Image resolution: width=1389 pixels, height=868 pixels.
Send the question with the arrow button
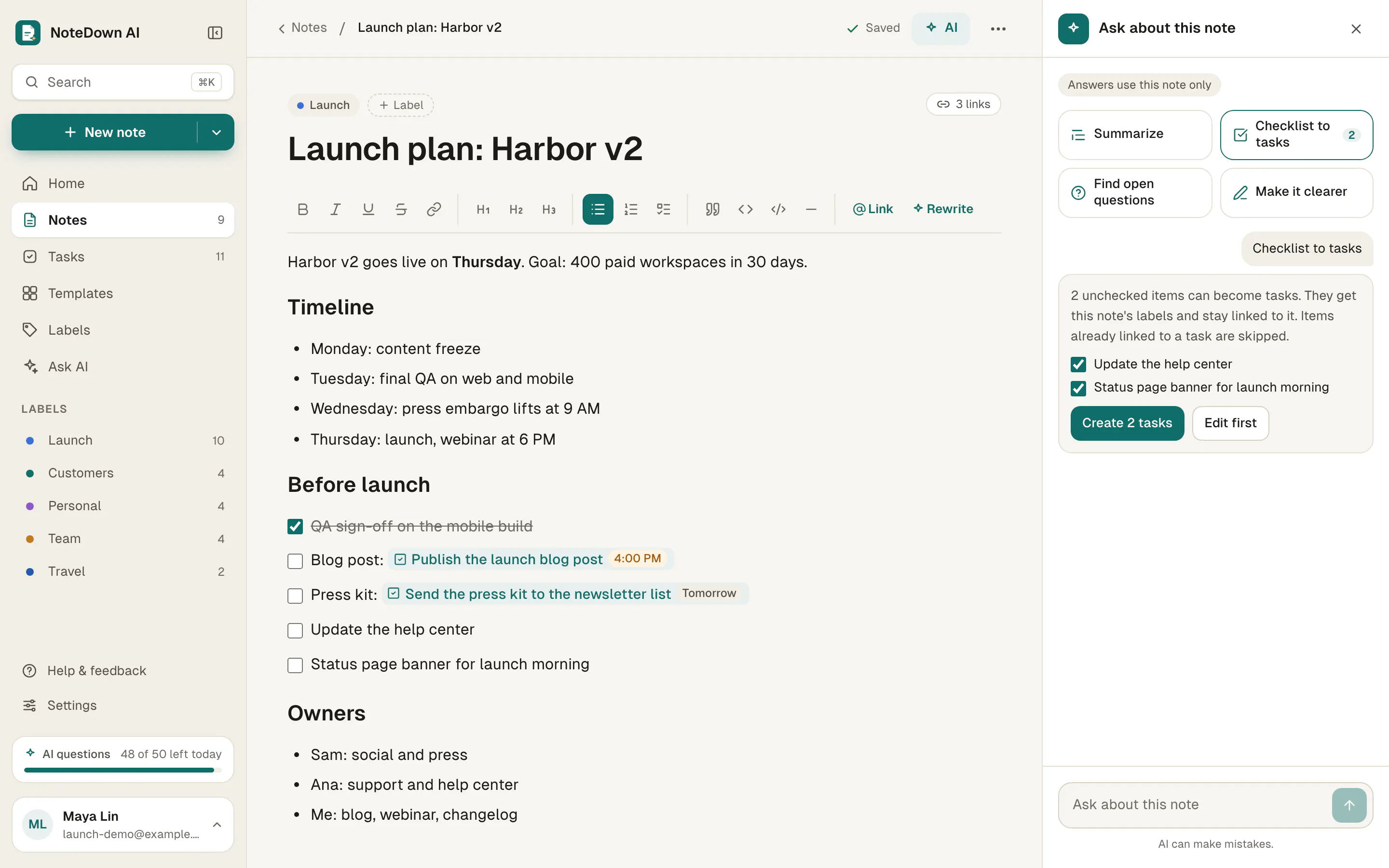[1349, 805]
